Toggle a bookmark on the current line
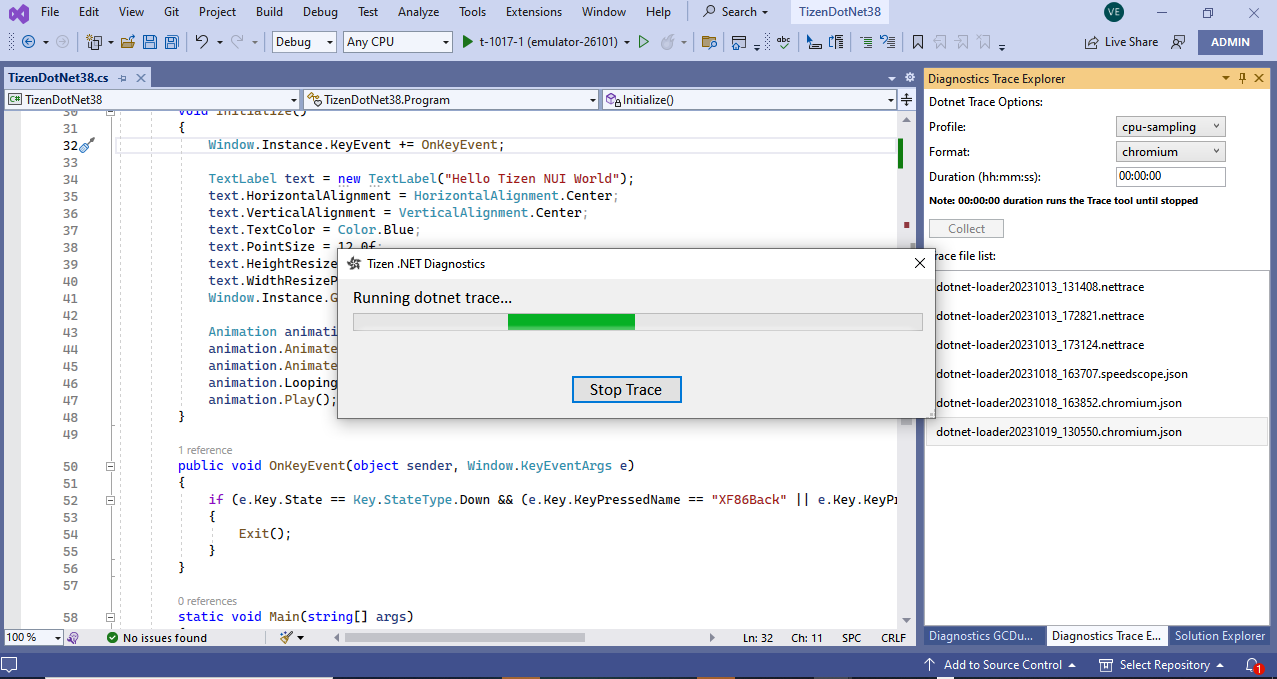Image resolution: width=1277 pixels, height=679 pixels. (918, 42)
